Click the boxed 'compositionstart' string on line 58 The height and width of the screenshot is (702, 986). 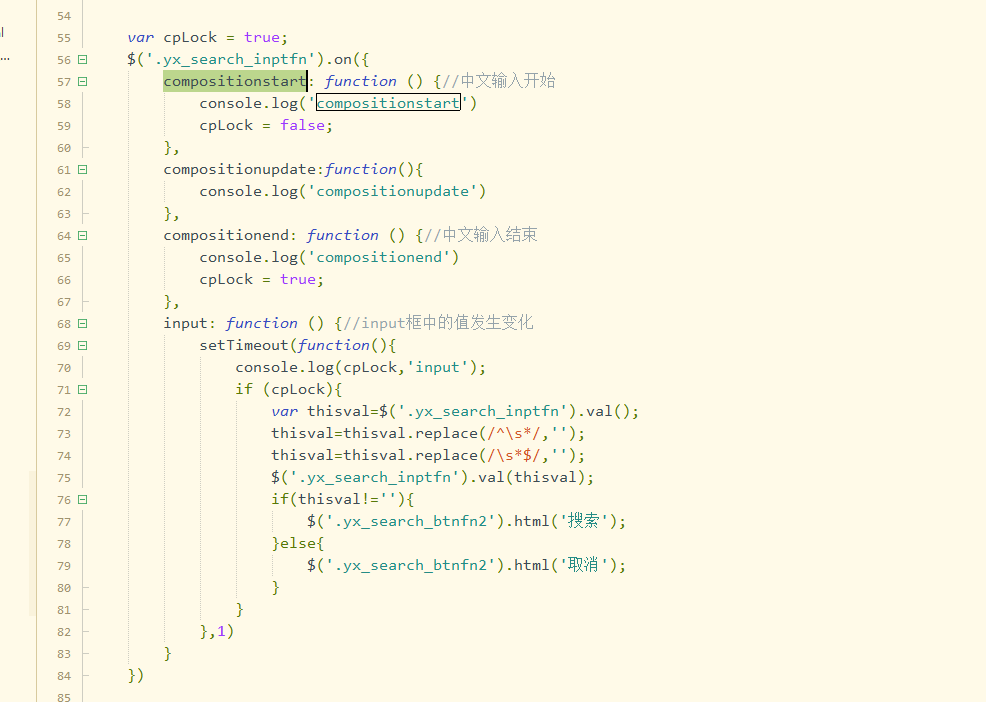point(388,103)
